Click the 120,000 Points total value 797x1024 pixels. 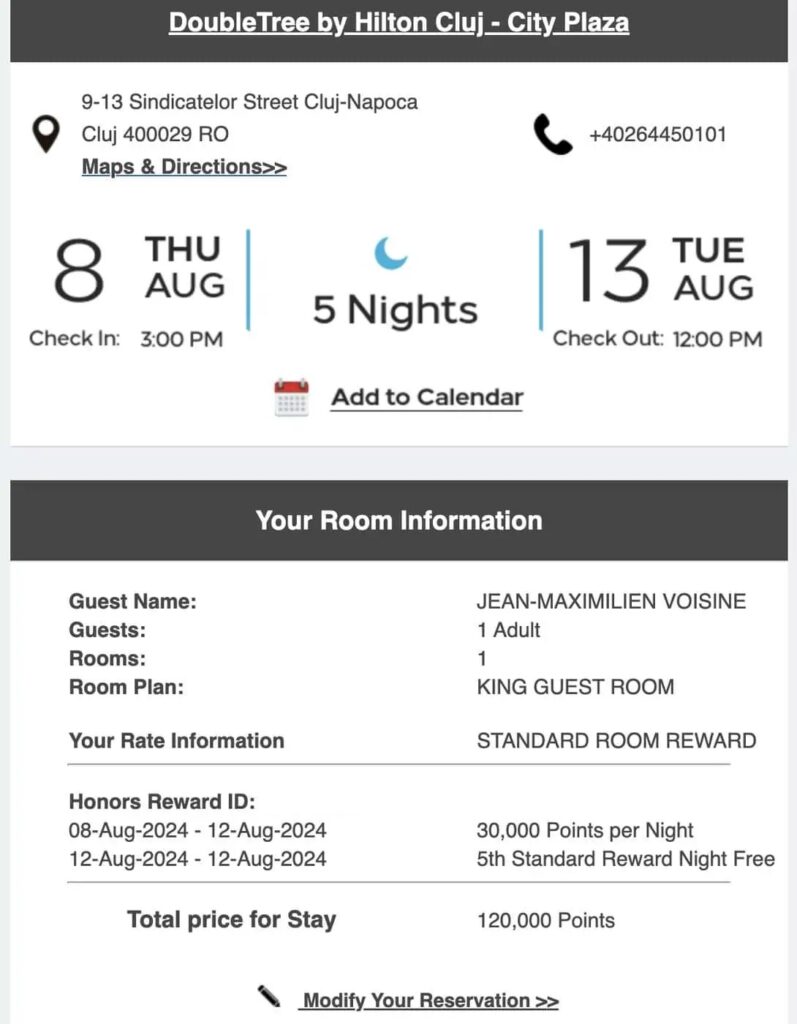(x=546, y=920)
